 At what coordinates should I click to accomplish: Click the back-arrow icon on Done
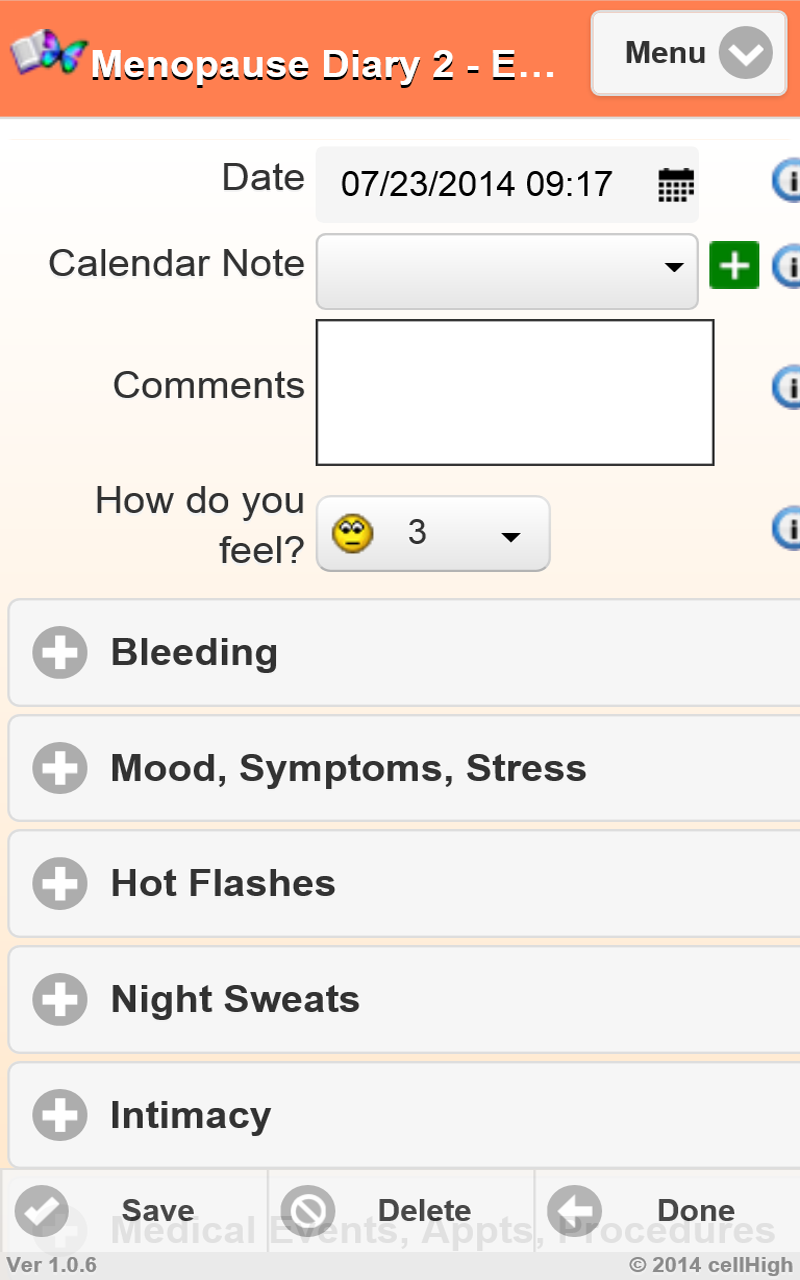tap(575, 1210)
